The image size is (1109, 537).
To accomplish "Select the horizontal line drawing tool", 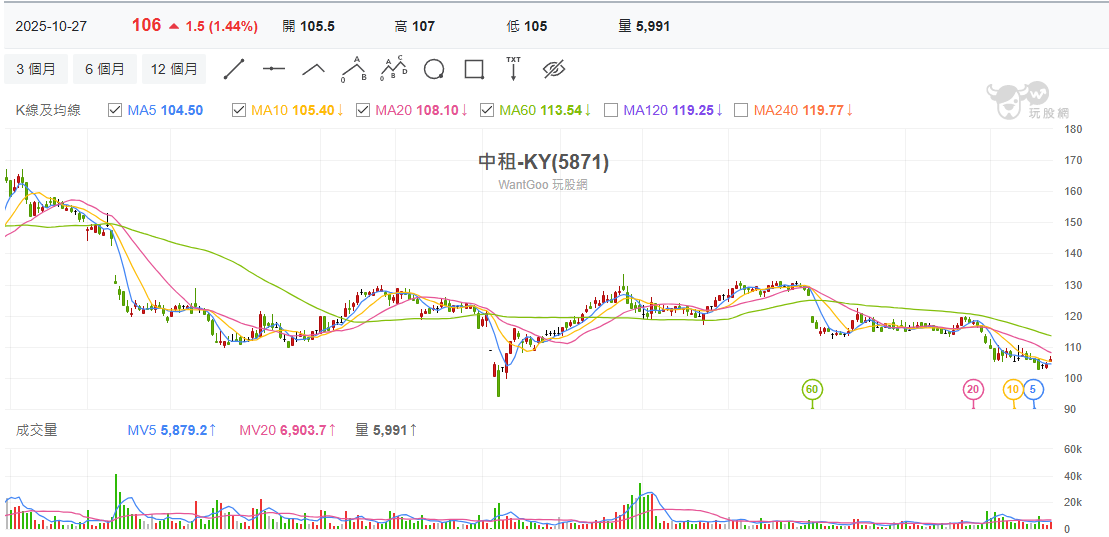I will pos(274,69).
